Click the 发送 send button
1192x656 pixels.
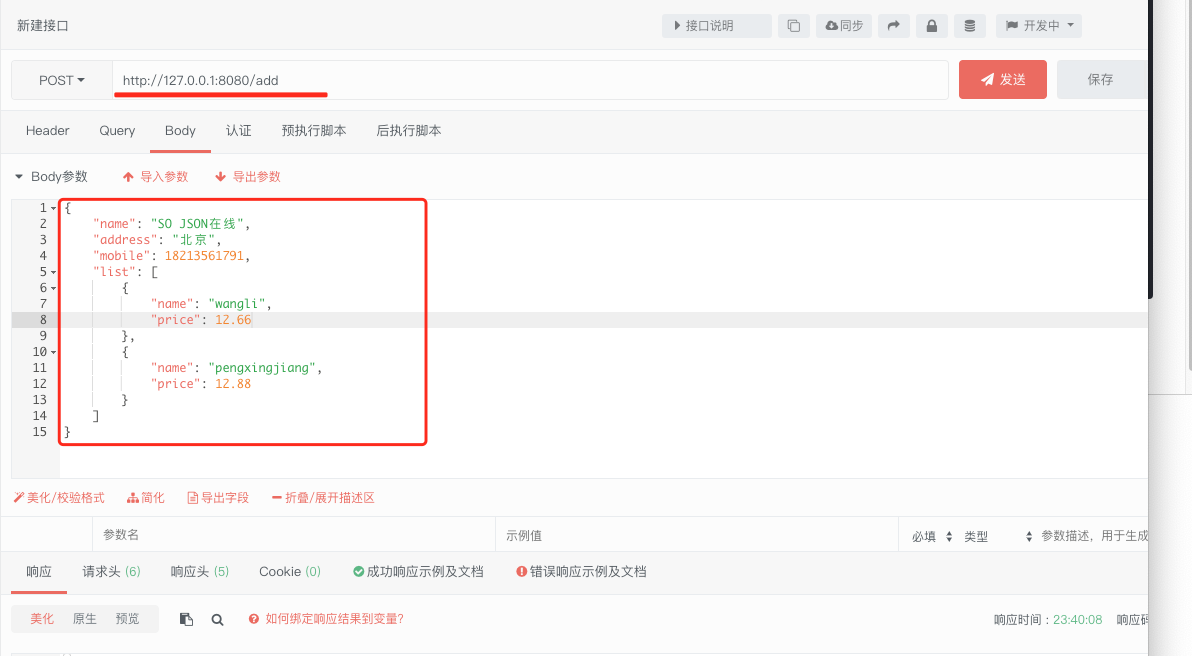pos(1002,80)
